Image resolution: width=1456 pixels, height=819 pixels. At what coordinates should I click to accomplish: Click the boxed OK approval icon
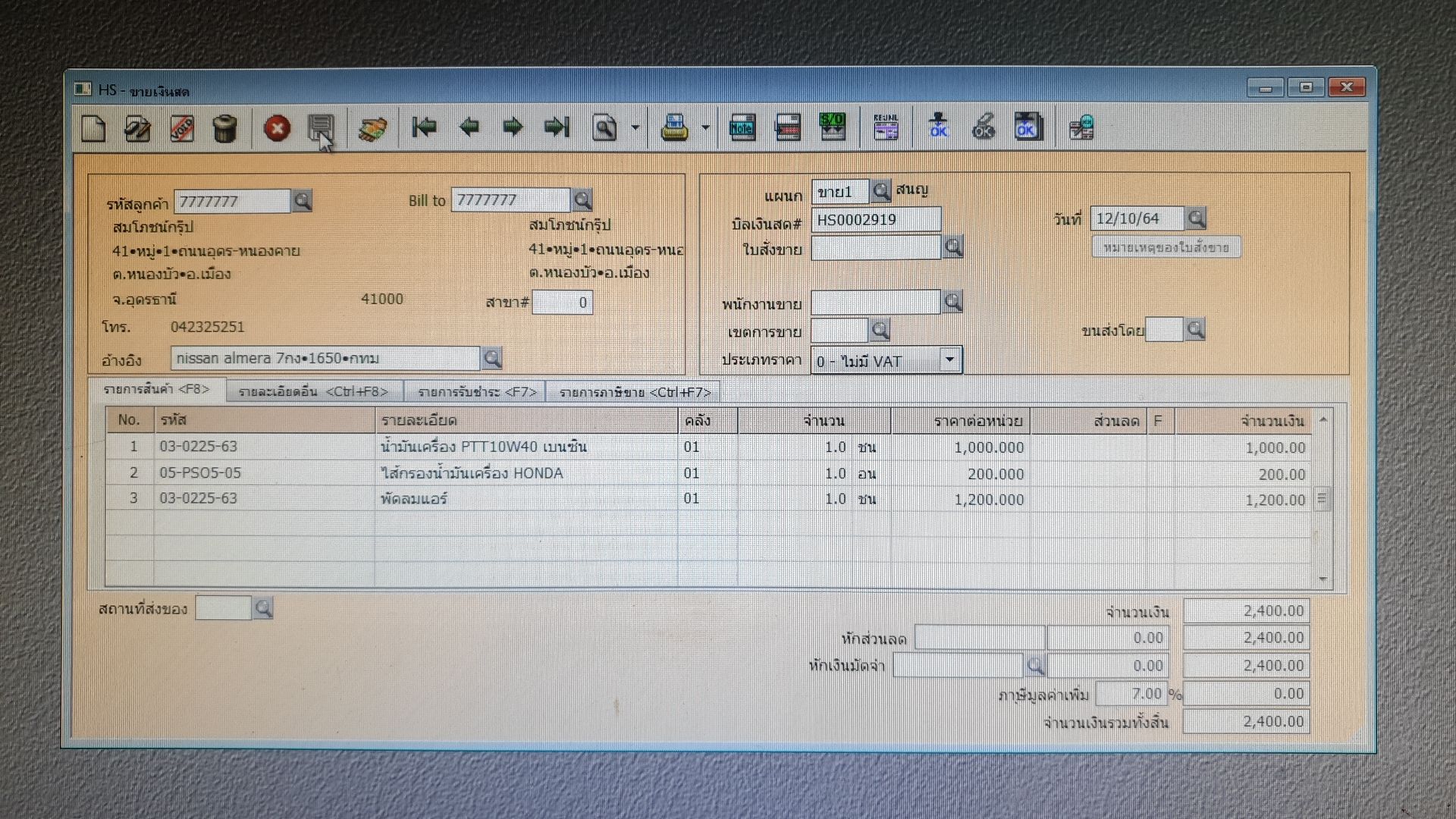(x=1028, y=127)
